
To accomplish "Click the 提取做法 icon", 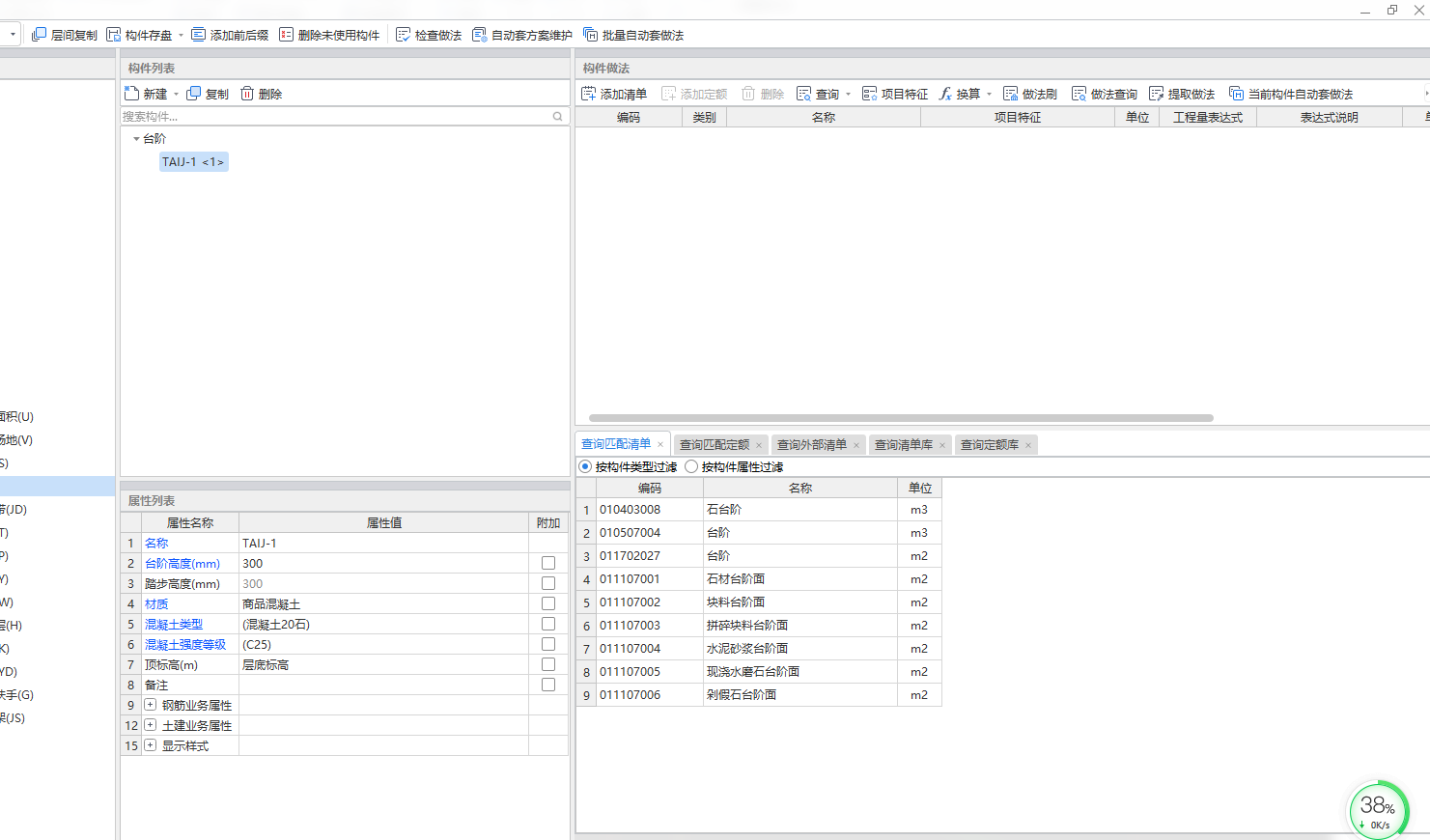I will click(x=1157, y=94).
